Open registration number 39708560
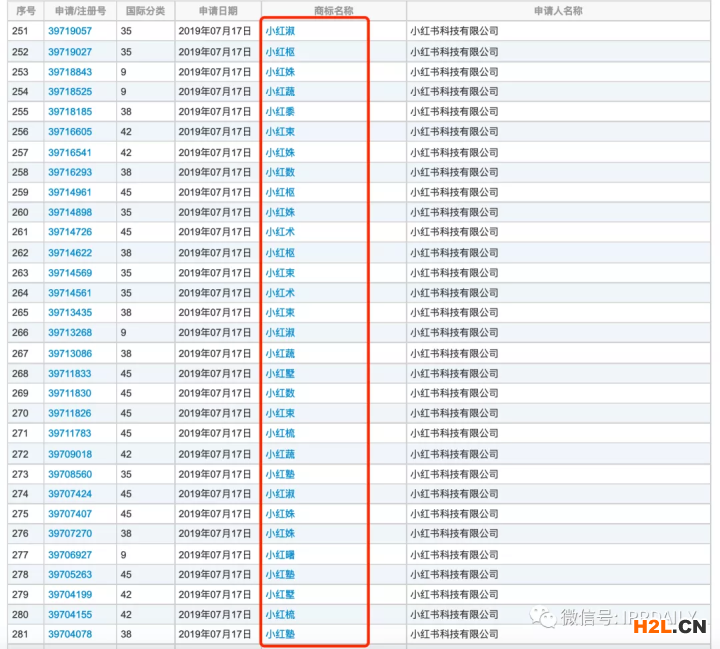 70,474
